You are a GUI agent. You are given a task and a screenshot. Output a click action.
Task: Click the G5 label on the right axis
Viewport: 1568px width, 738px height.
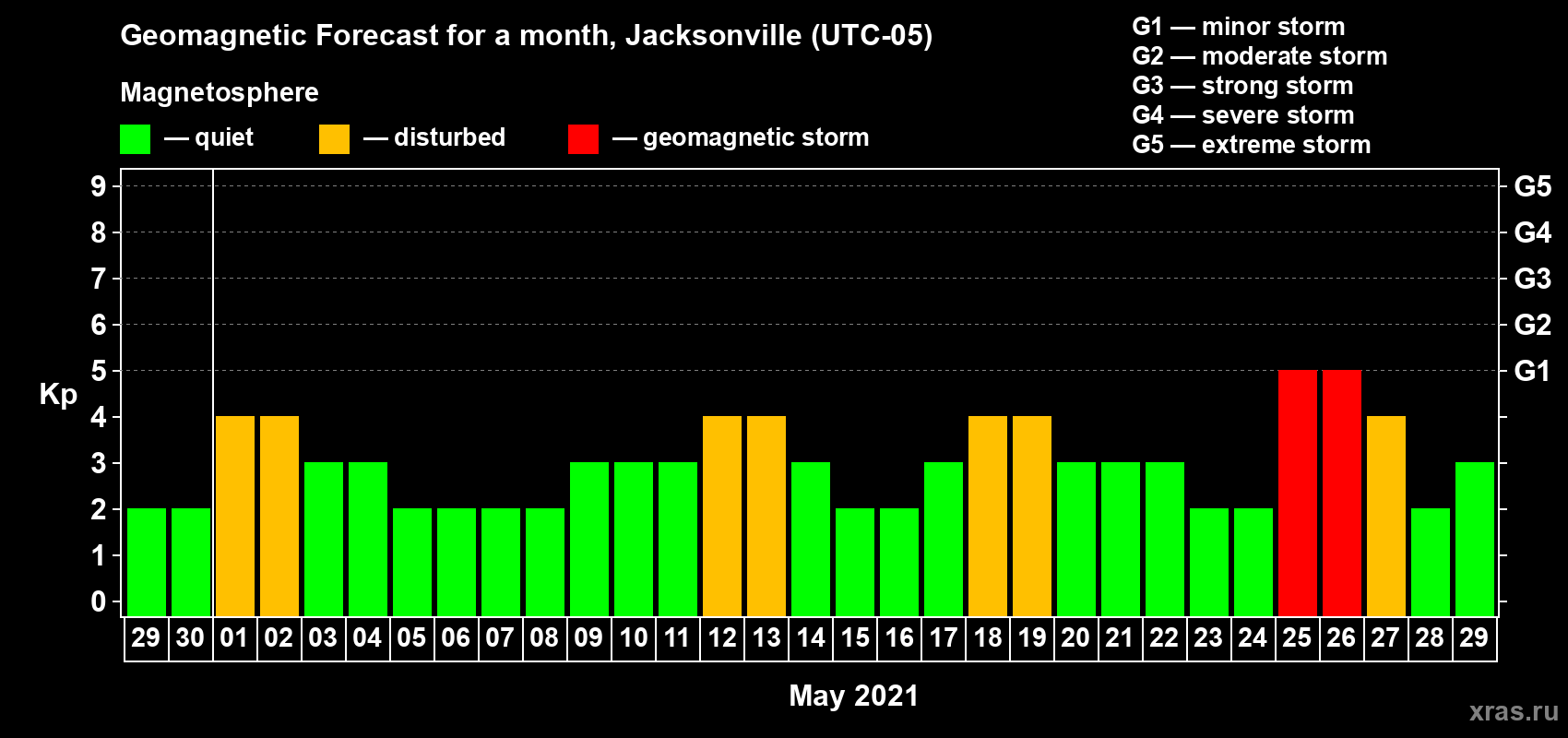point(1532,186)
